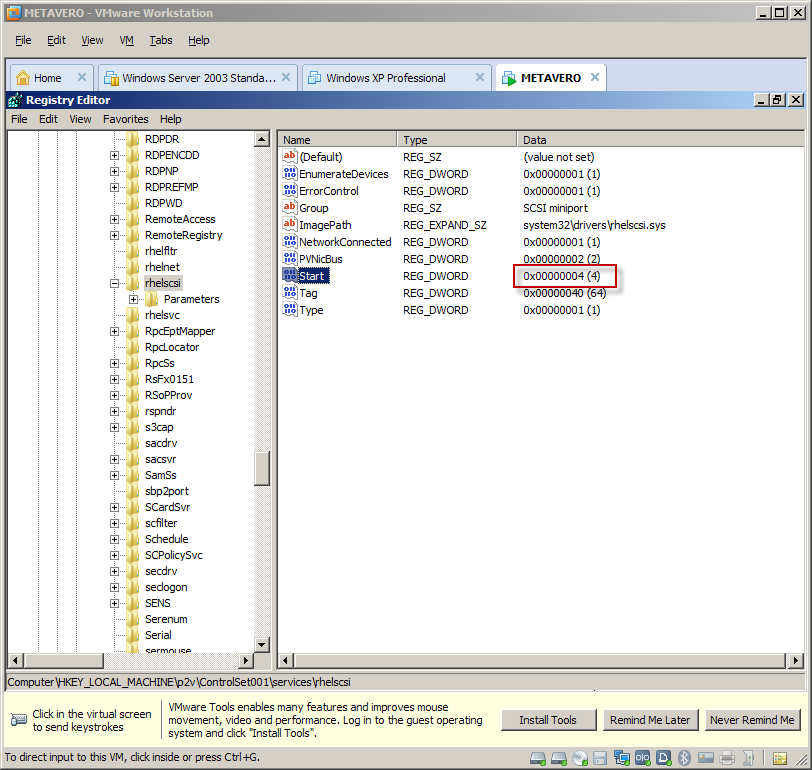812x770 pixels.
Task: Expand the SENS key
Action: tap(114, 603)
